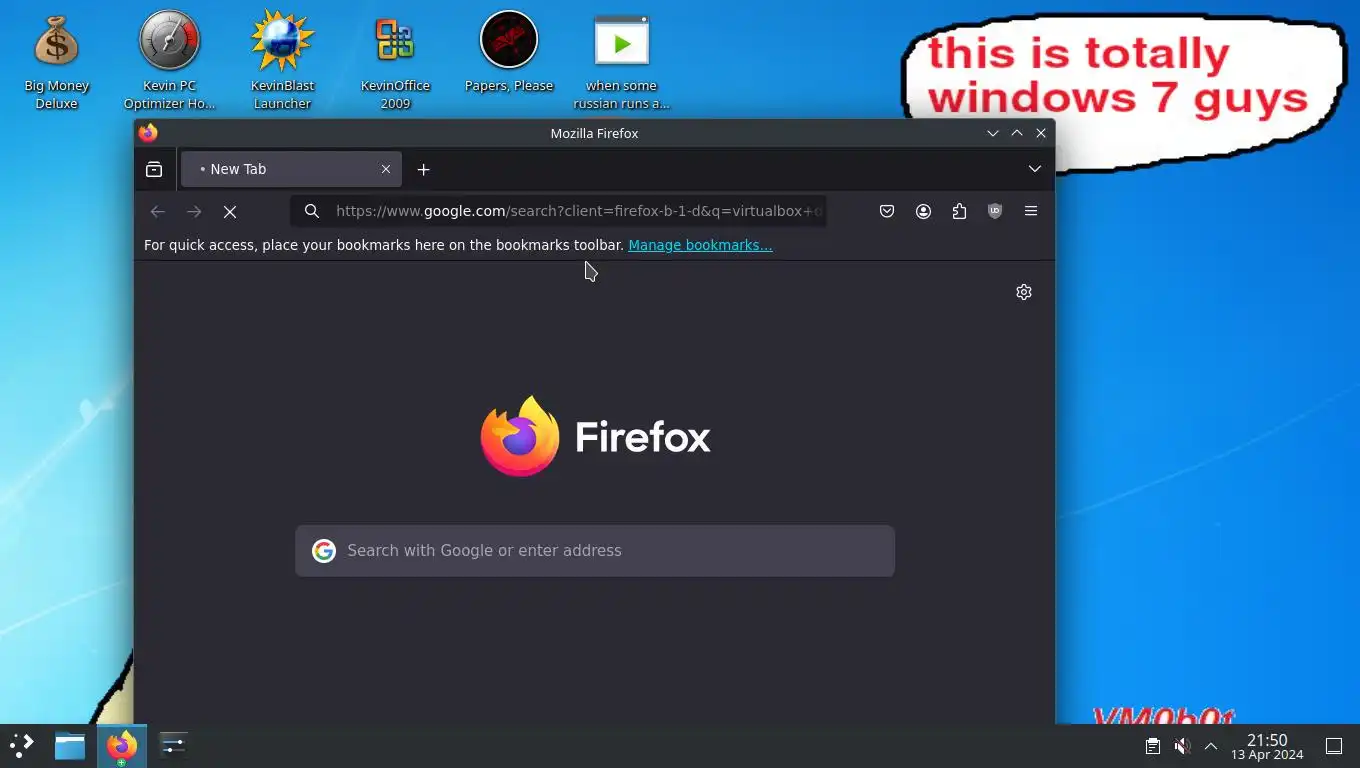Open the 'when some russian runs a...' video icon
This screenshot has height=768, width=1360.
[x=621, y=62]
